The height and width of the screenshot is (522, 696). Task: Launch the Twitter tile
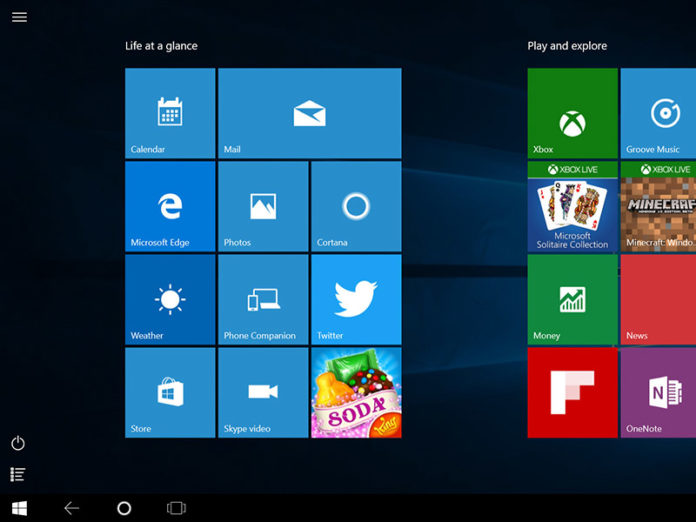[356, 300]
